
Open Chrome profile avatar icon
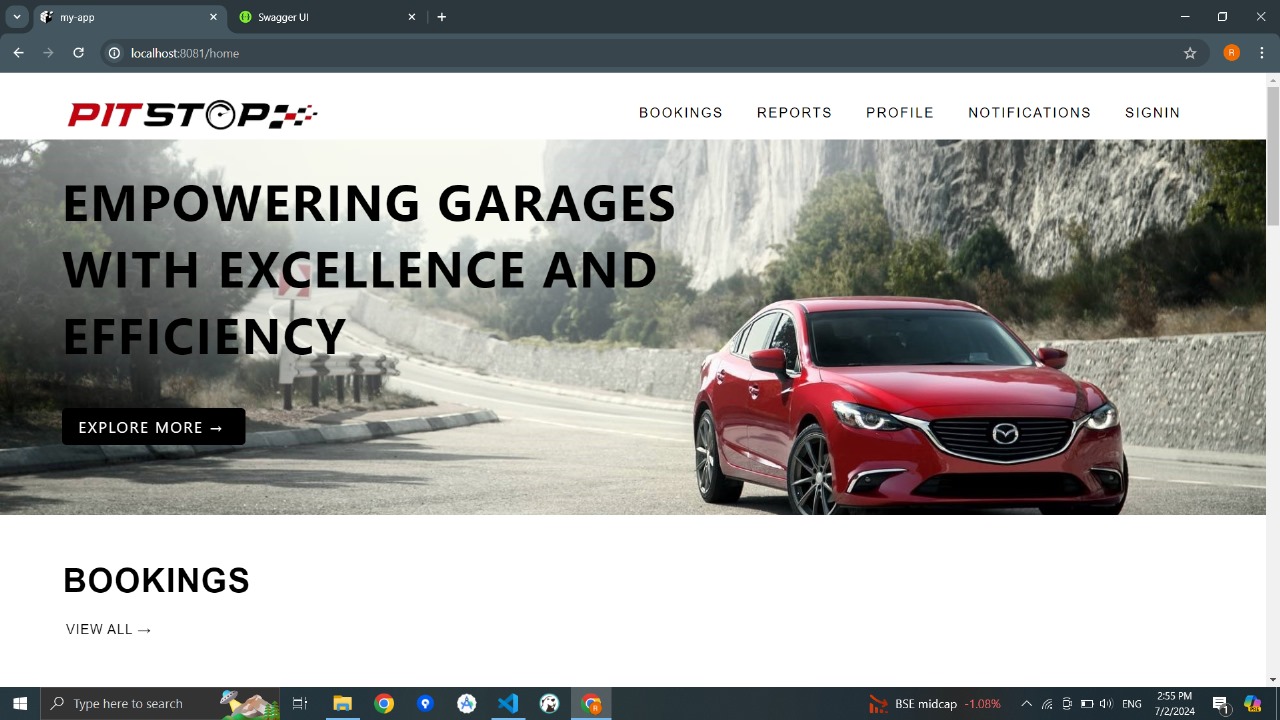point(1231,53)
